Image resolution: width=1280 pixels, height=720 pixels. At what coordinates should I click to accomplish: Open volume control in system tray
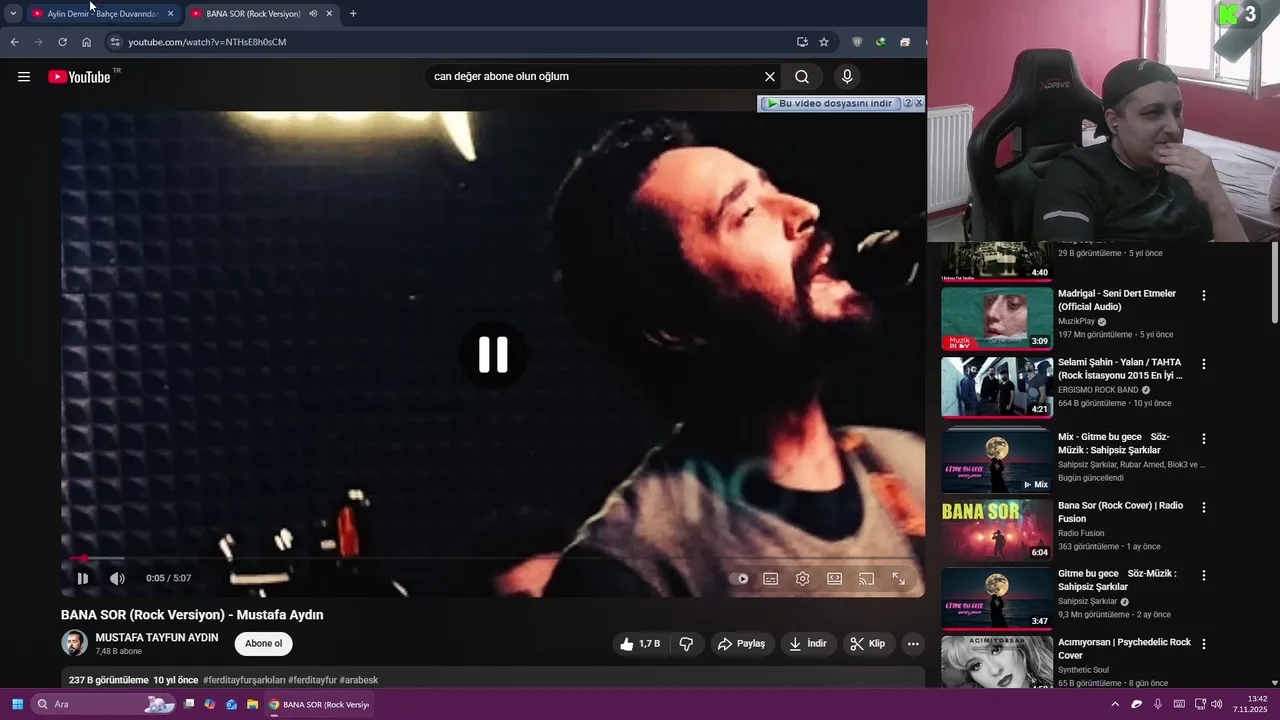tap(1217, 704)
